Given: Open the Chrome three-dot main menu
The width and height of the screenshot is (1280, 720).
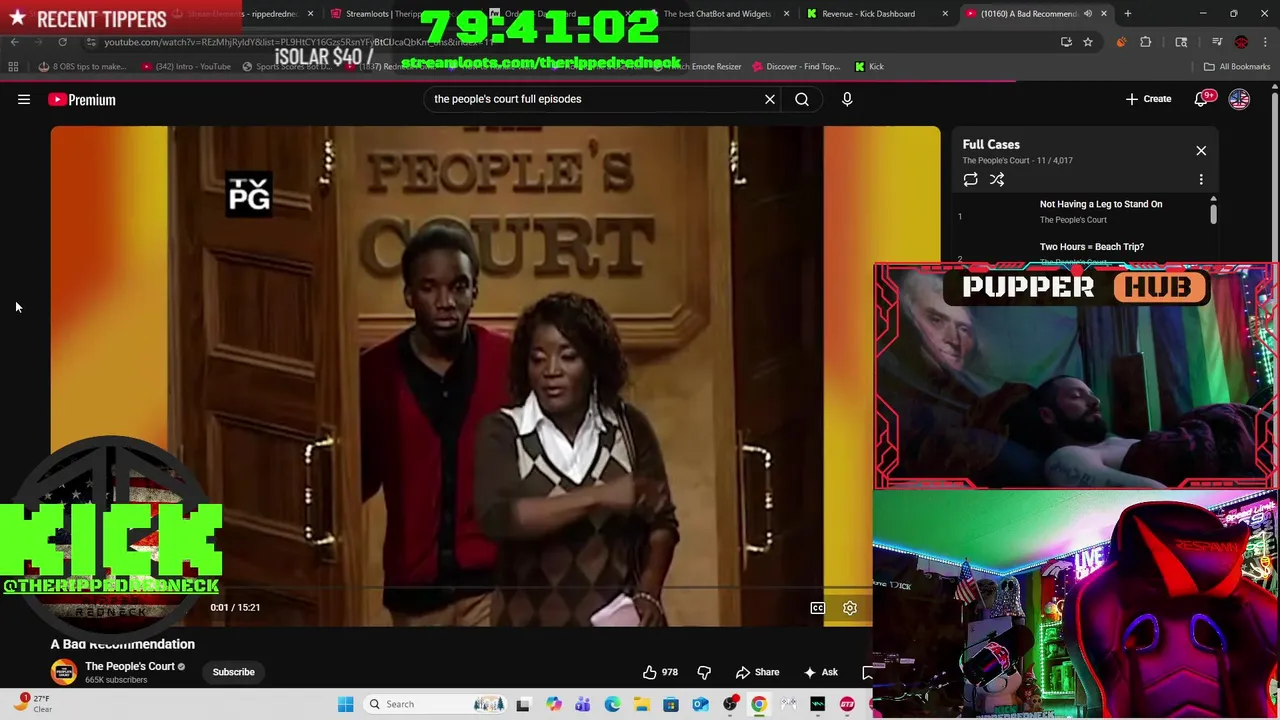Looking at the screenshot, I should (1265, 42).
